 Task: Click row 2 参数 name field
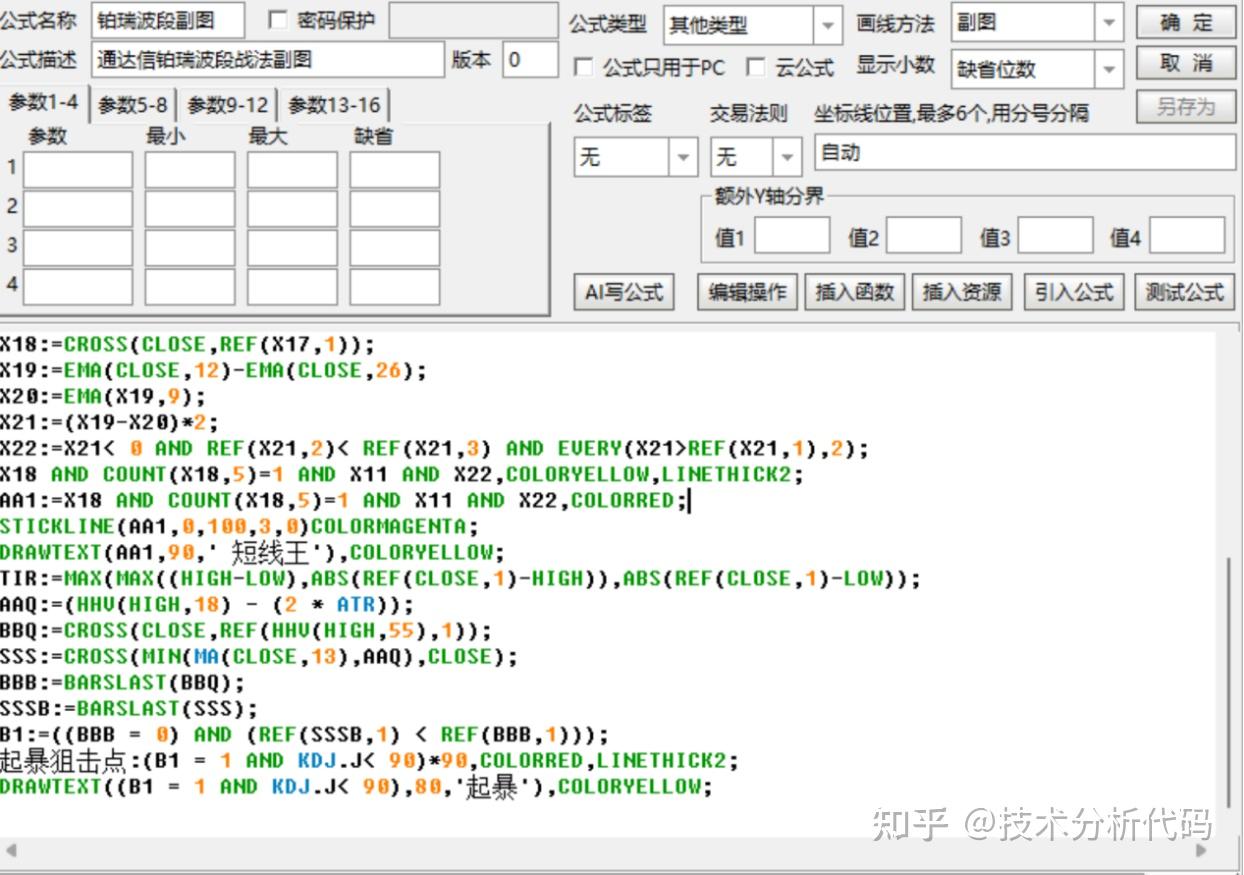coord(78,208)
